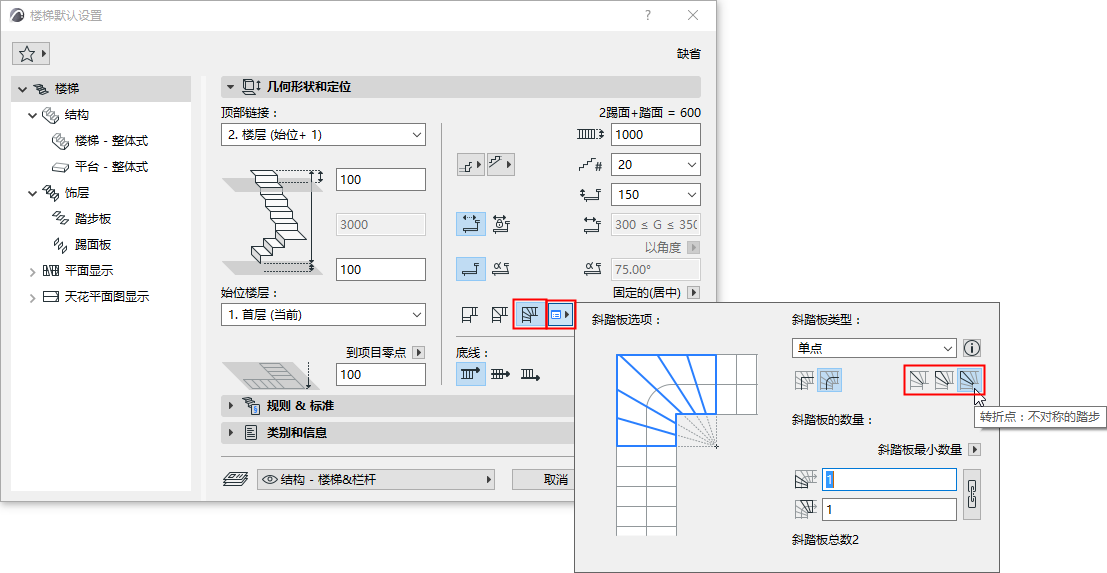
Task: Open the winder options popup button
Action: point(561,315)
